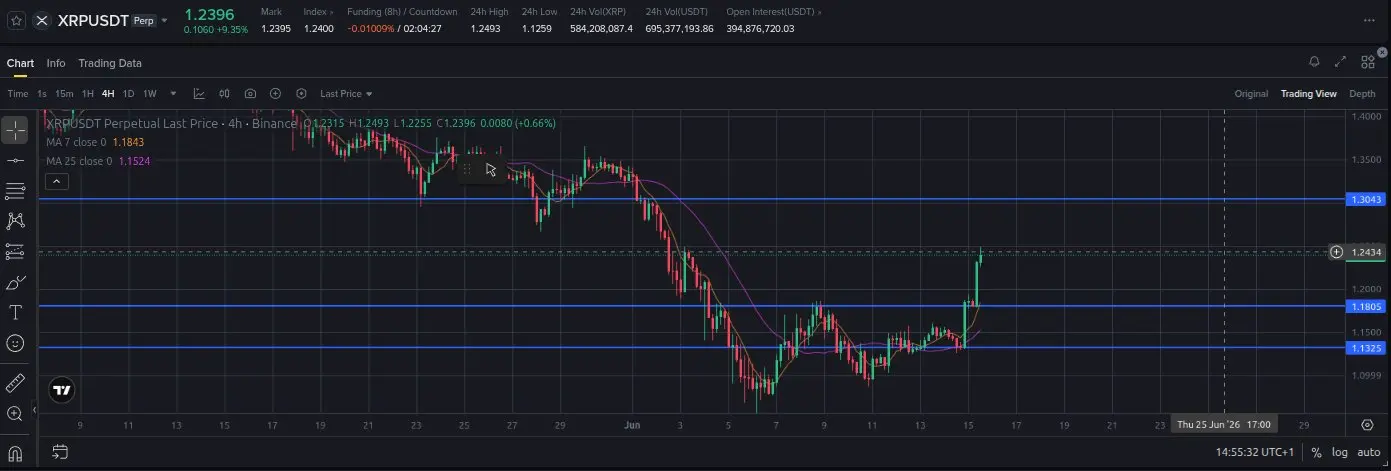
Task: Click the 24h Low value 1.1259
Action: 537,29
